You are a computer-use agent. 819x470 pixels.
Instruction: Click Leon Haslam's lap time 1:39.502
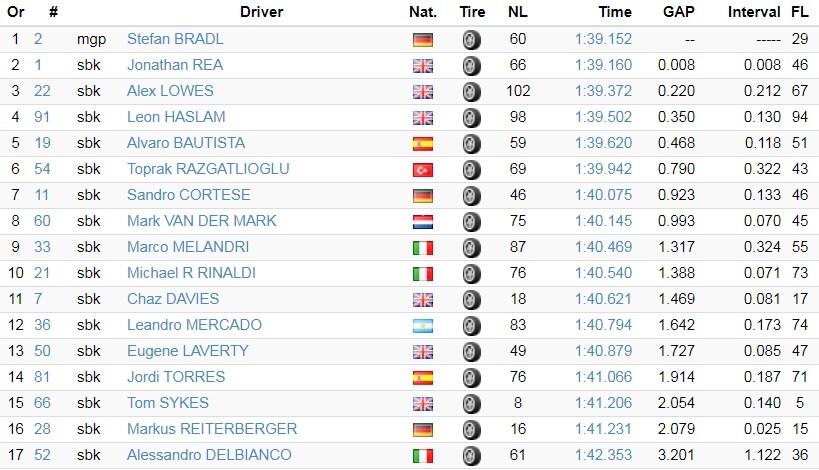(x=603, y=116)
